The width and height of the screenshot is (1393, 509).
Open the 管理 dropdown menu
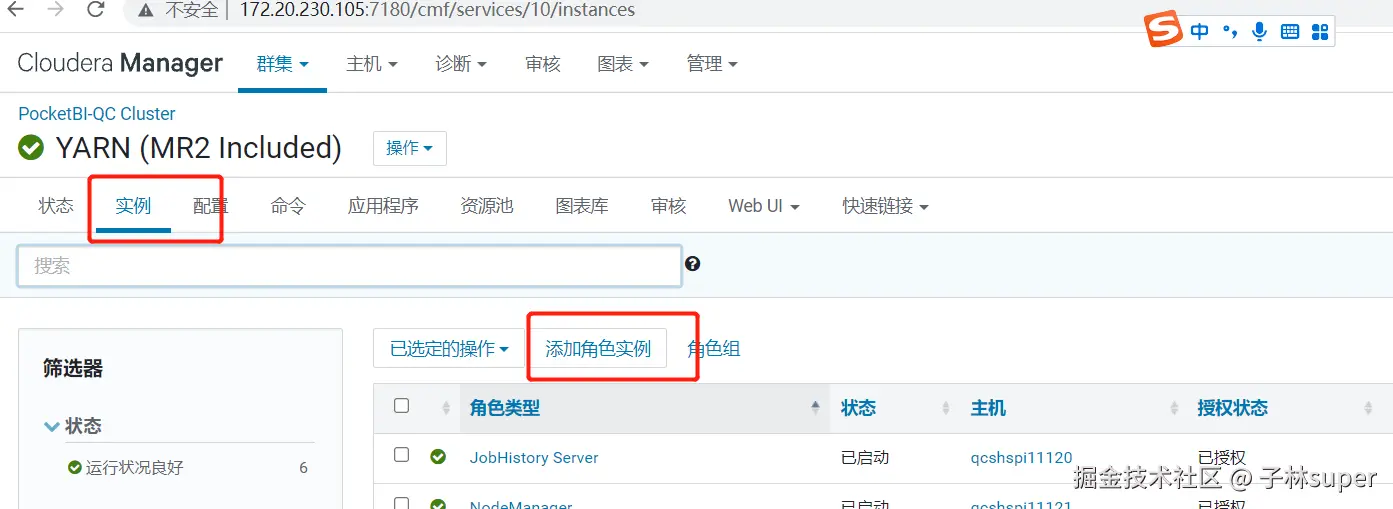[712, 64]
